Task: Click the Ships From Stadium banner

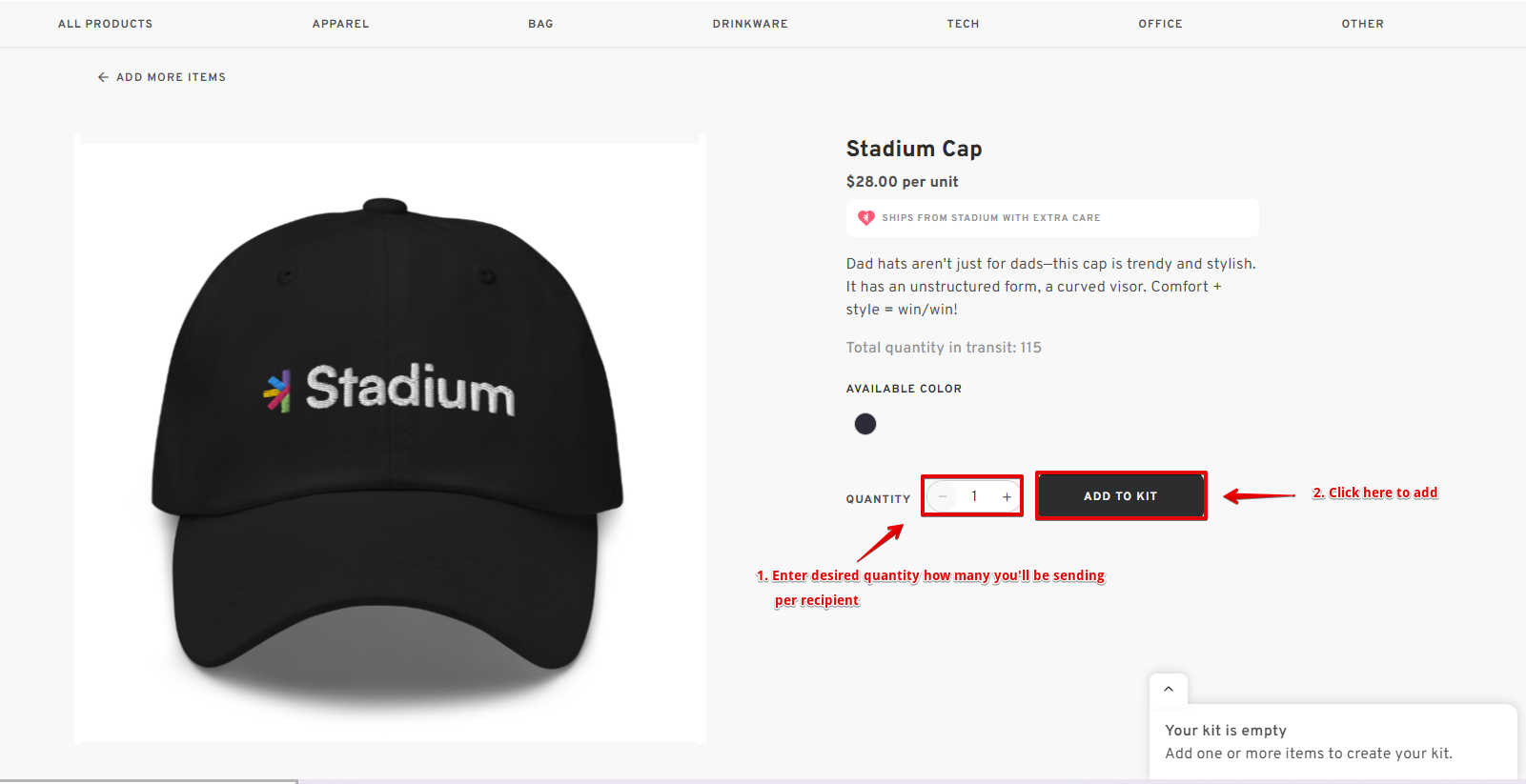Action: (1051, 218)
